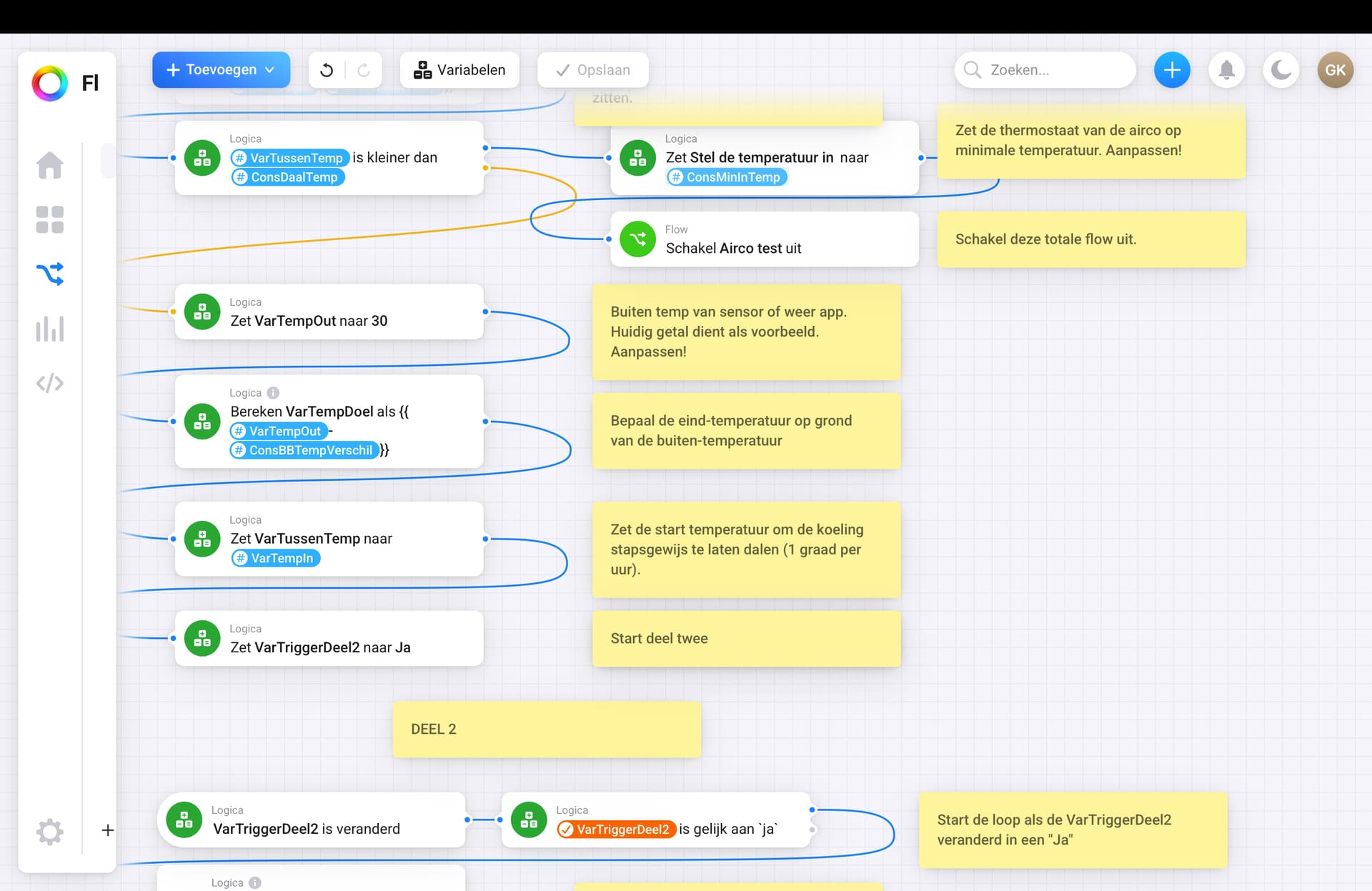Select the orange VarTriggerDeel2 tag
The width and height of the screenshot is (1372, 891).
616,830
